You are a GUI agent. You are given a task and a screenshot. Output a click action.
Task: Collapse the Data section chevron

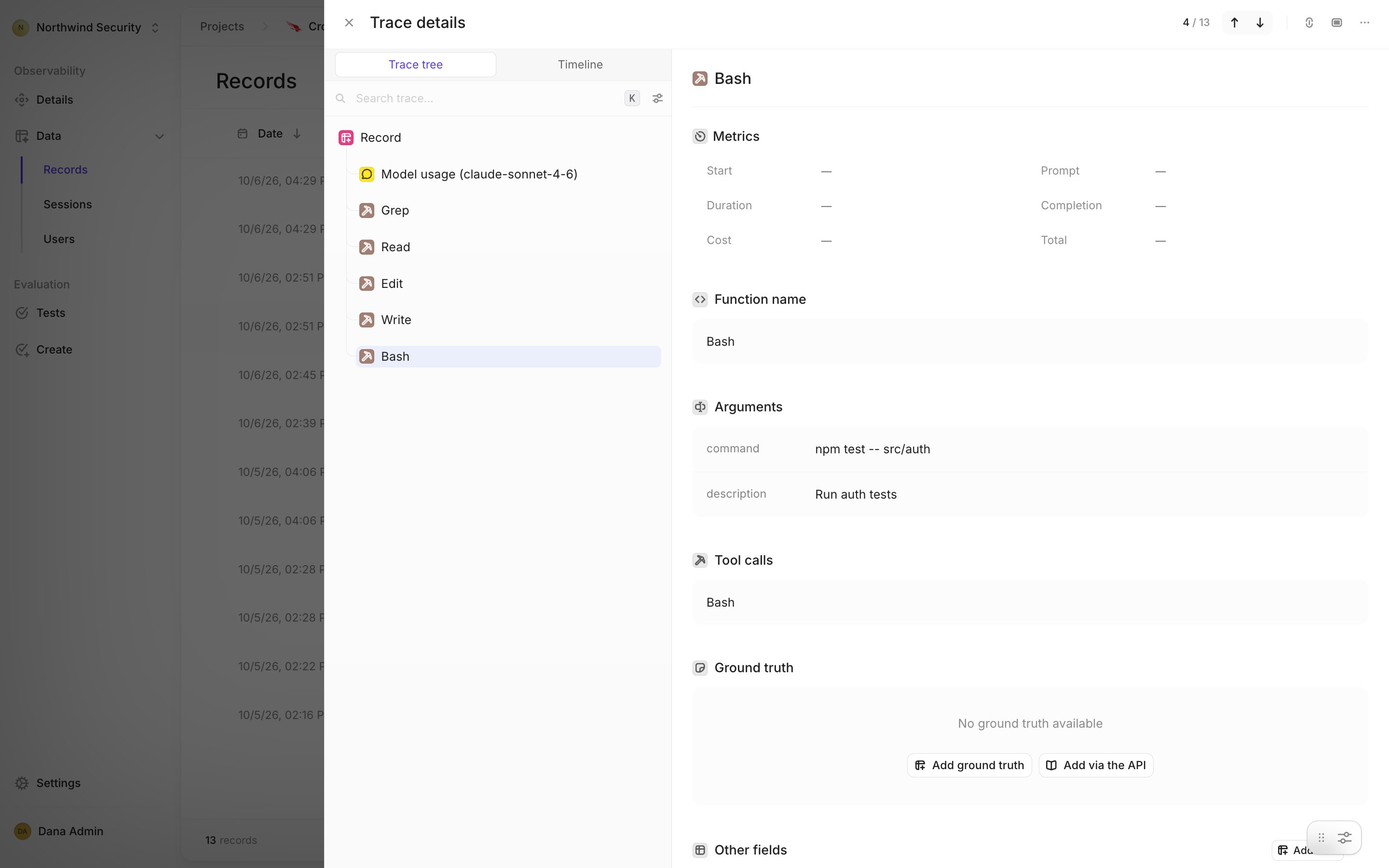160,136
